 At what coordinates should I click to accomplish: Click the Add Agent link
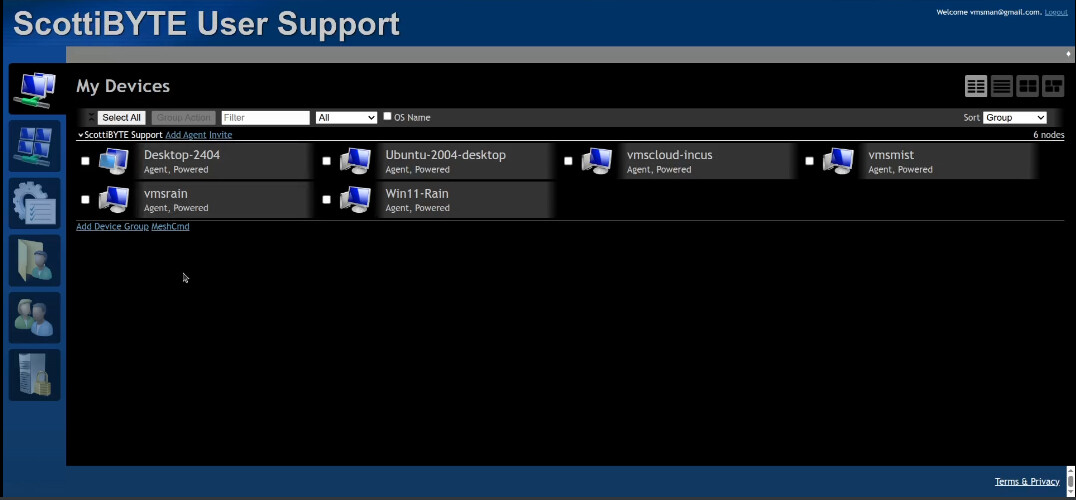tap(185, 135)
